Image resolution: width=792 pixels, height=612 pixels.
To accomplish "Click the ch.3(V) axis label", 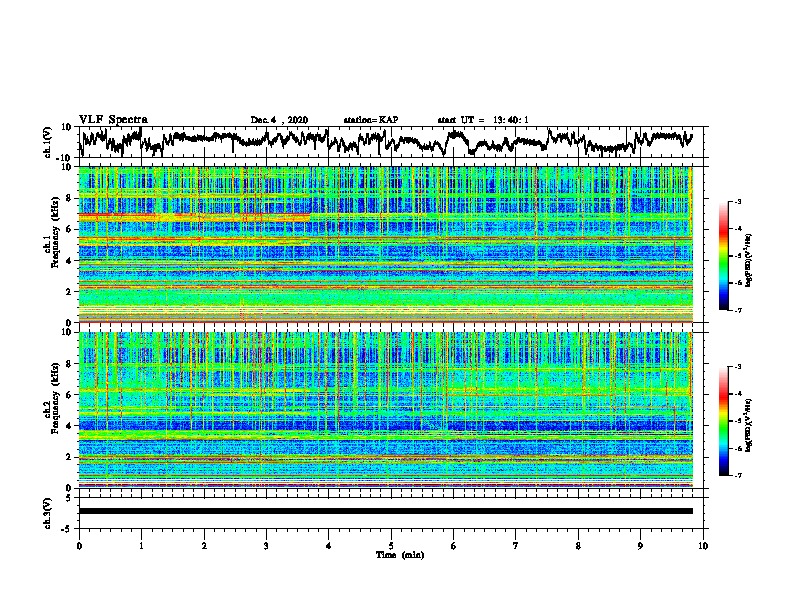I will [48, 513].
